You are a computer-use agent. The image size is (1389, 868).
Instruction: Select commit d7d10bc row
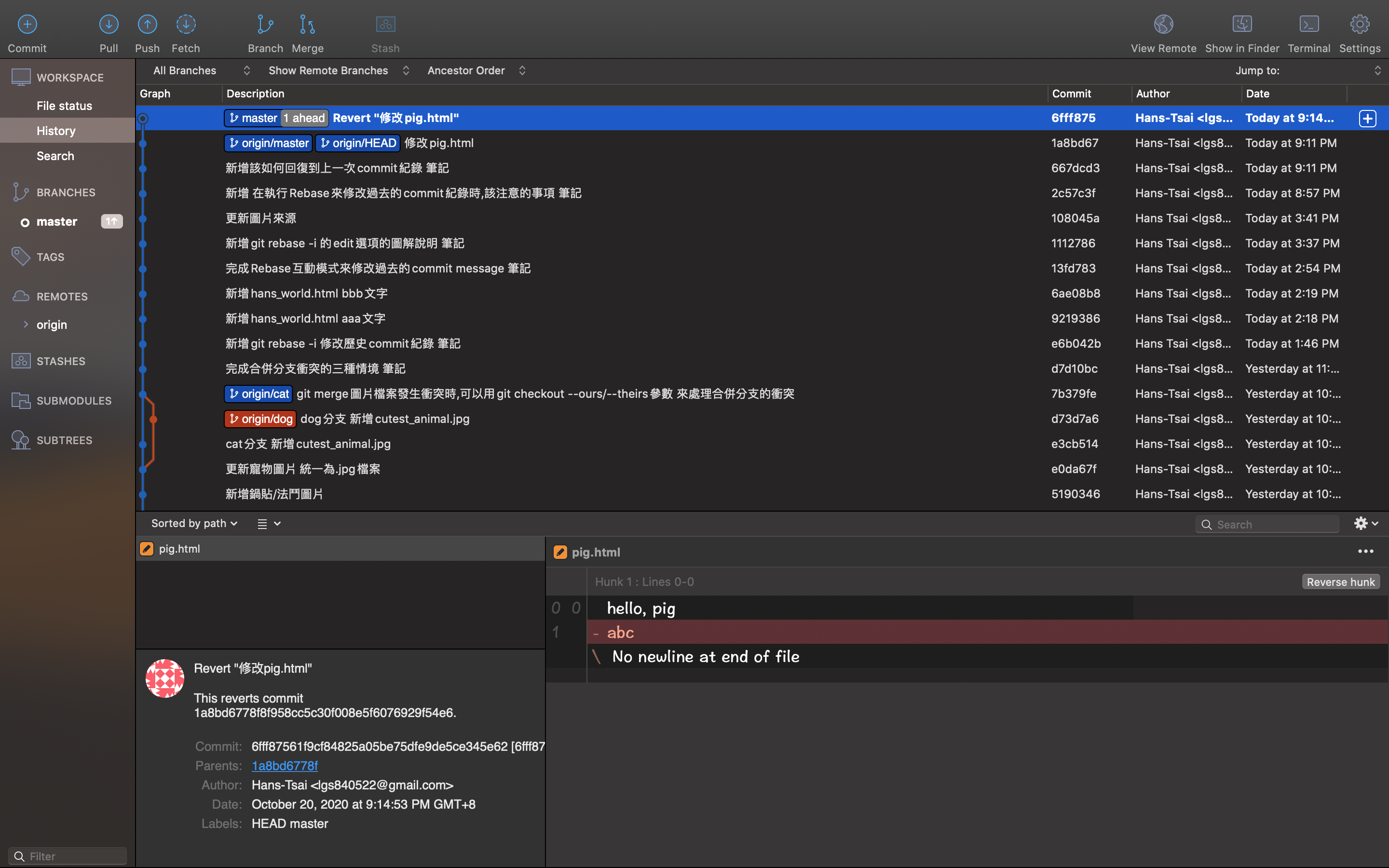pyautogui.click(x=762, y=368)
